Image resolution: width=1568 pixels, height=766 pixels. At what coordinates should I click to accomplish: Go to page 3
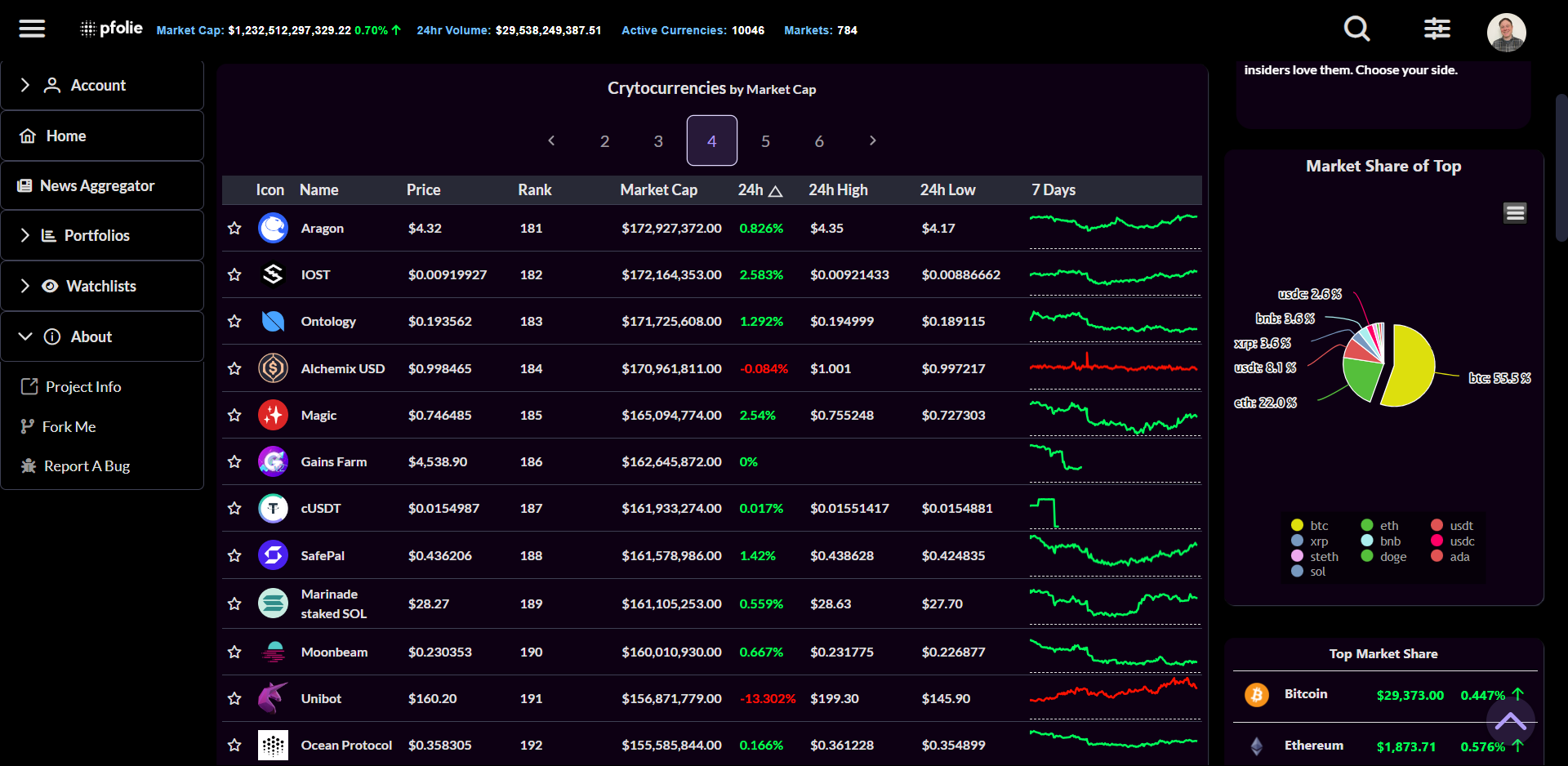point(658,140)
